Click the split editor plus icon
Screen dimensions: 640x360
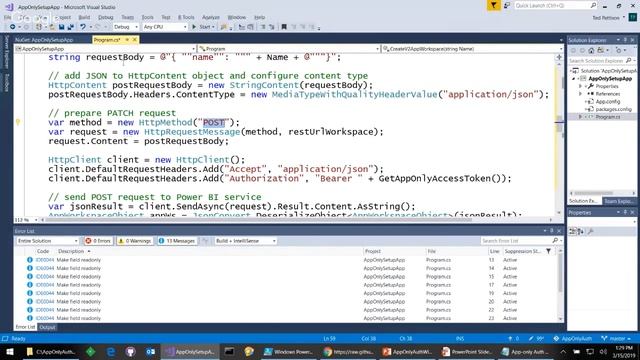tap(559, 58)
